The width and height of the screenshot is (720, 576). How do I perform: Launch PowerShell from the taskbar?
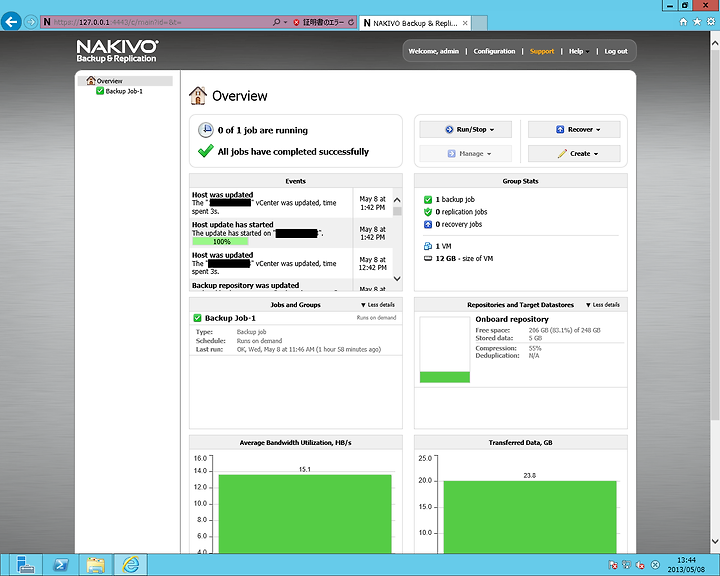(60, 565)
